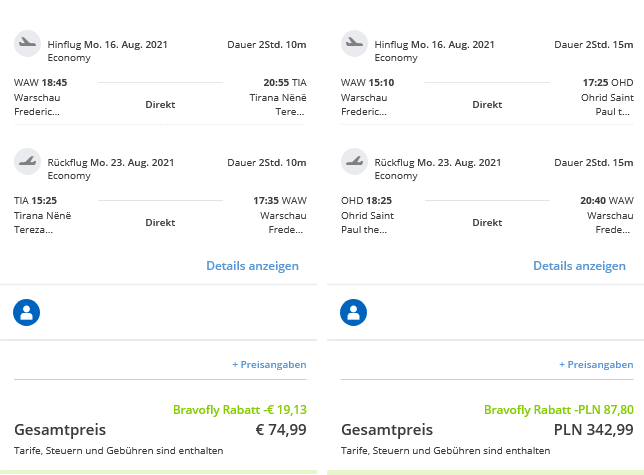
Task: Click the Bravofly Rabatt -€ 19,13 label
Action: pos(240,410)
